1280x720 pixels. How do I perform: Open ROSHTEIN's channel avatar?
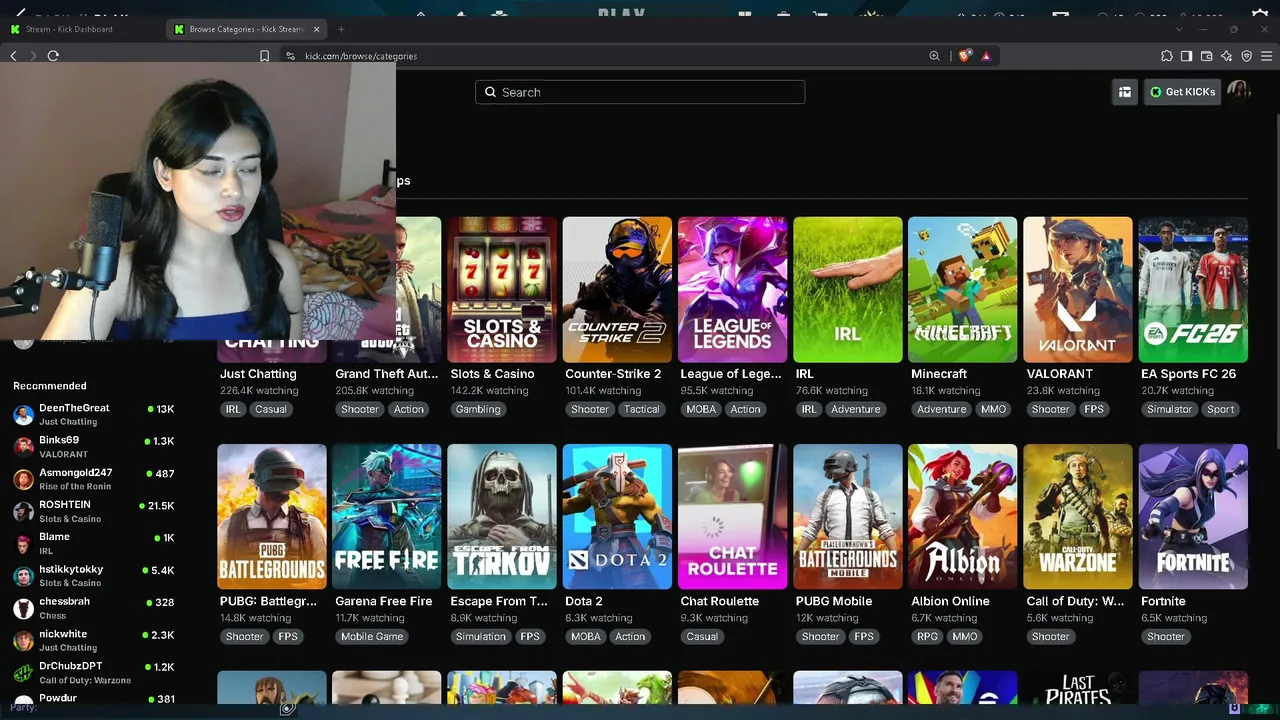pyautogui.click(x=23, y=512)
